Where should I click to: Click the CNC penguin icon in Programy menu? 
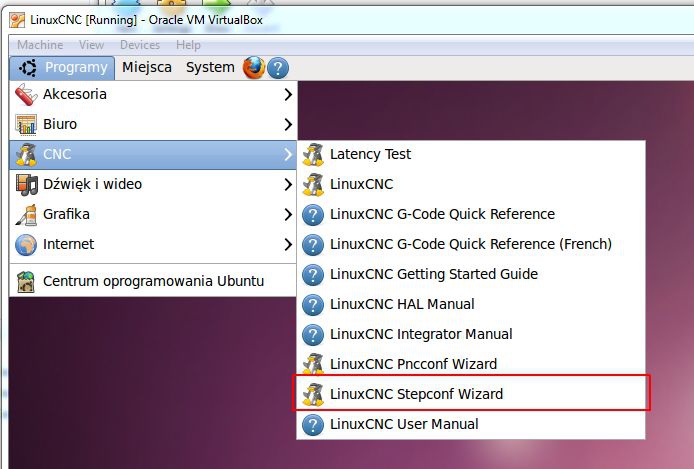point(26,154)
